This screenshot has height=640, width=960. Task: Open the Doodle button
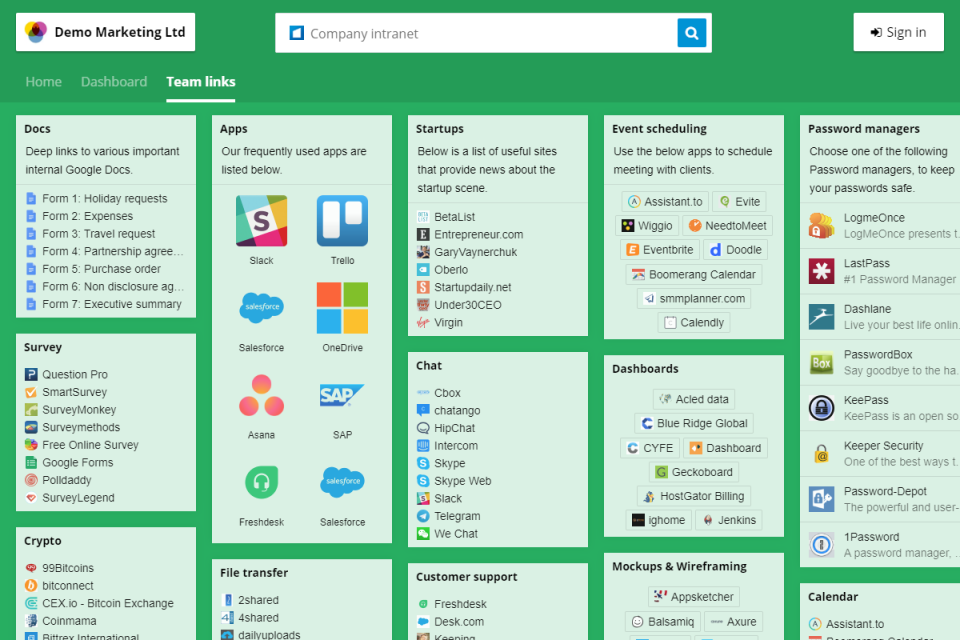[x=735, y=250]
